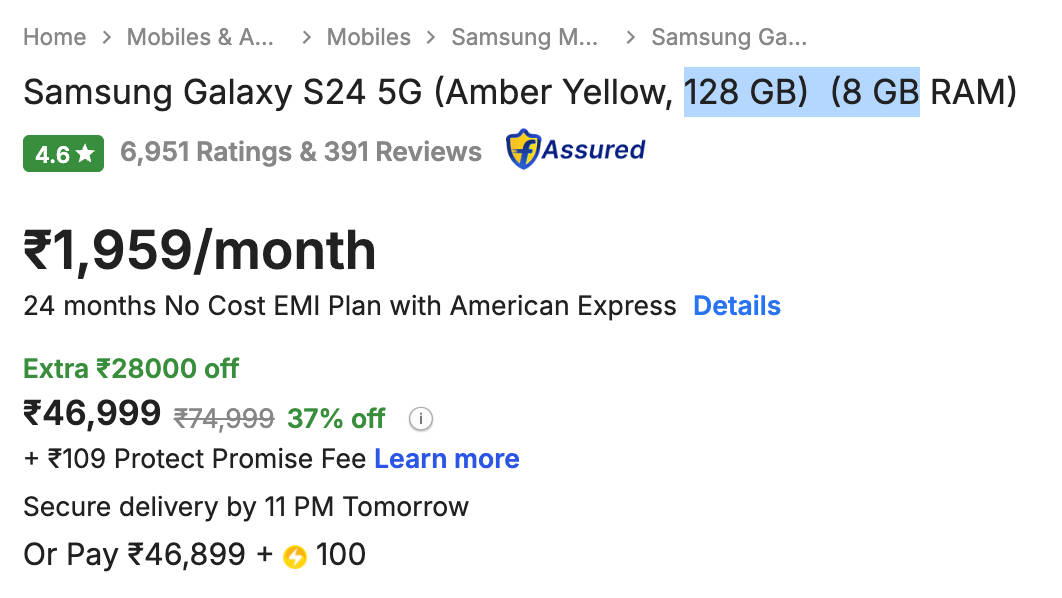This screenshot has height=598, width=1062.
Task: Click the chevron before Samsung Ga... breadcrumb
Action: point(630,38)
